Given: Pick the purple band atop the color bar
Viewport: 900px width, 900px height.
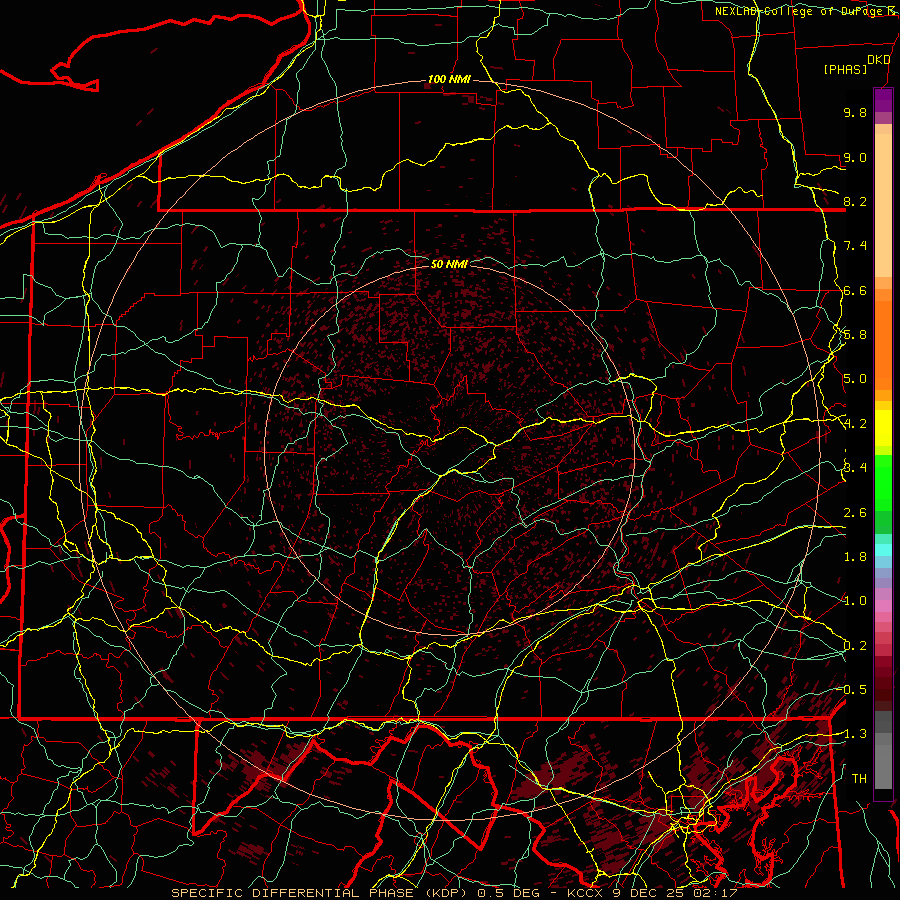Looking at the screenshot, I should (x=883, y=101).
